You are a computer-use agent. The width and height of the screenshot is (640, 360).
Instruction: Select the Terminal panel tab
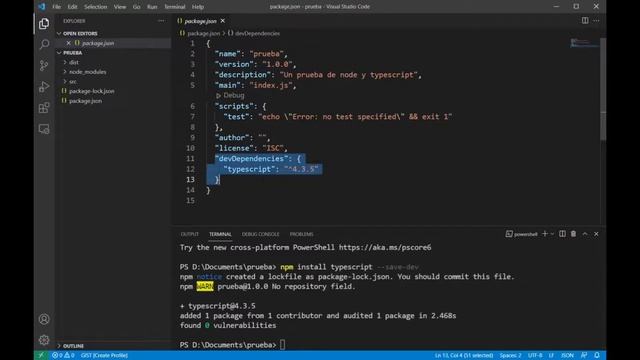coord(220,234)
